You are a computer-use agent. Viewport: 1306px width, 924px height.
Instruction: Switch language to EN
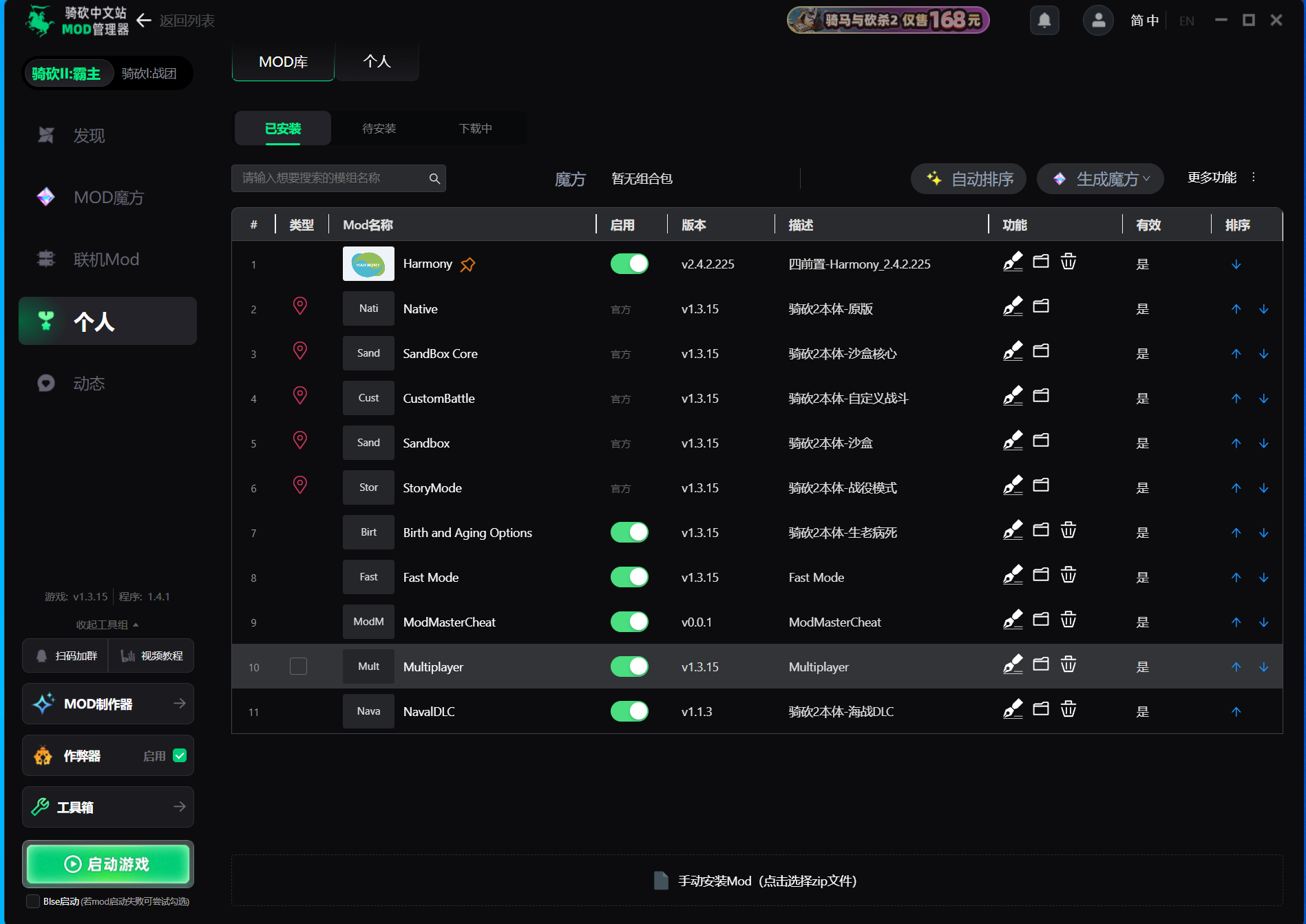(1186, 21)
